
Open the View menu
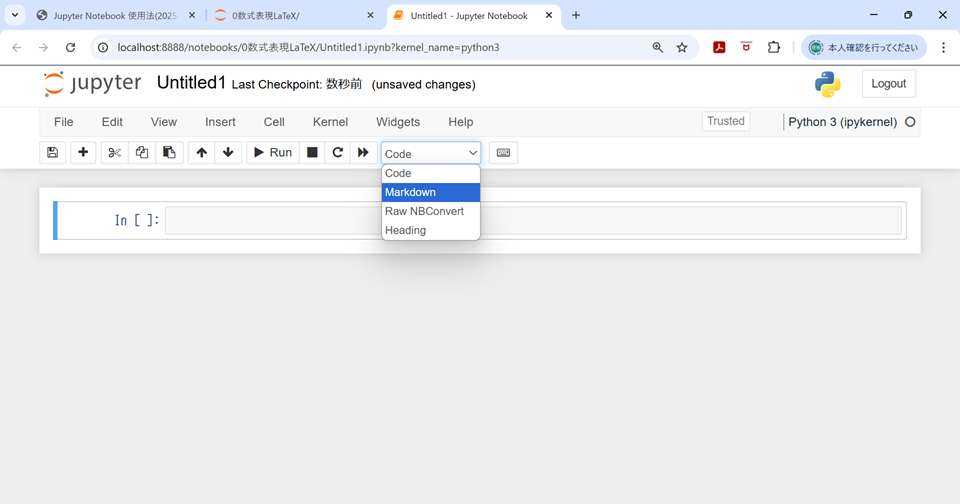(x=163, y=122)
